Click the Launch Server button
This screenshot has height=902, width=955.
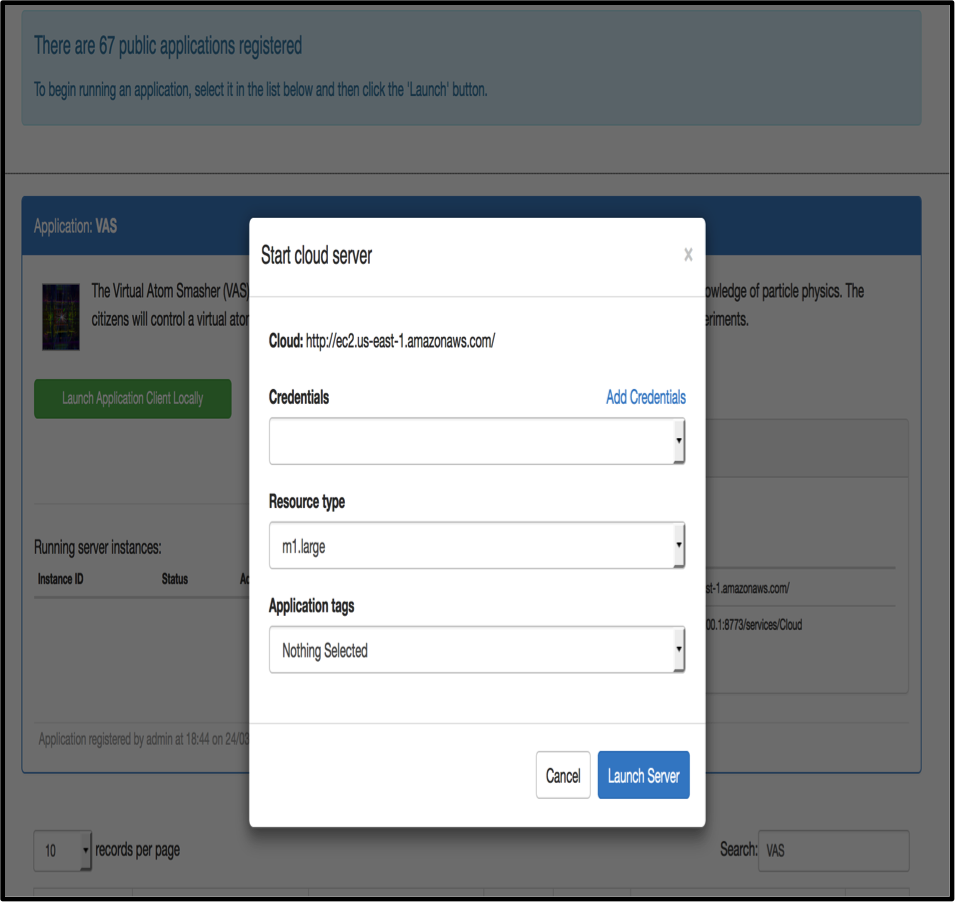[643, 776]
